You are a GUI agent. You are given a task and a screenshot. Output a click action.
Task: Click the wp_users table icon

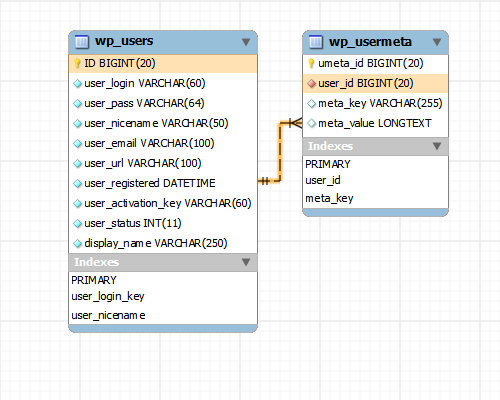(82, 42)
